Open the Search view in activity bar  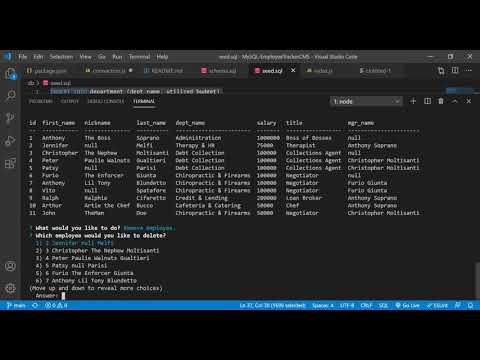coord(11,96)
